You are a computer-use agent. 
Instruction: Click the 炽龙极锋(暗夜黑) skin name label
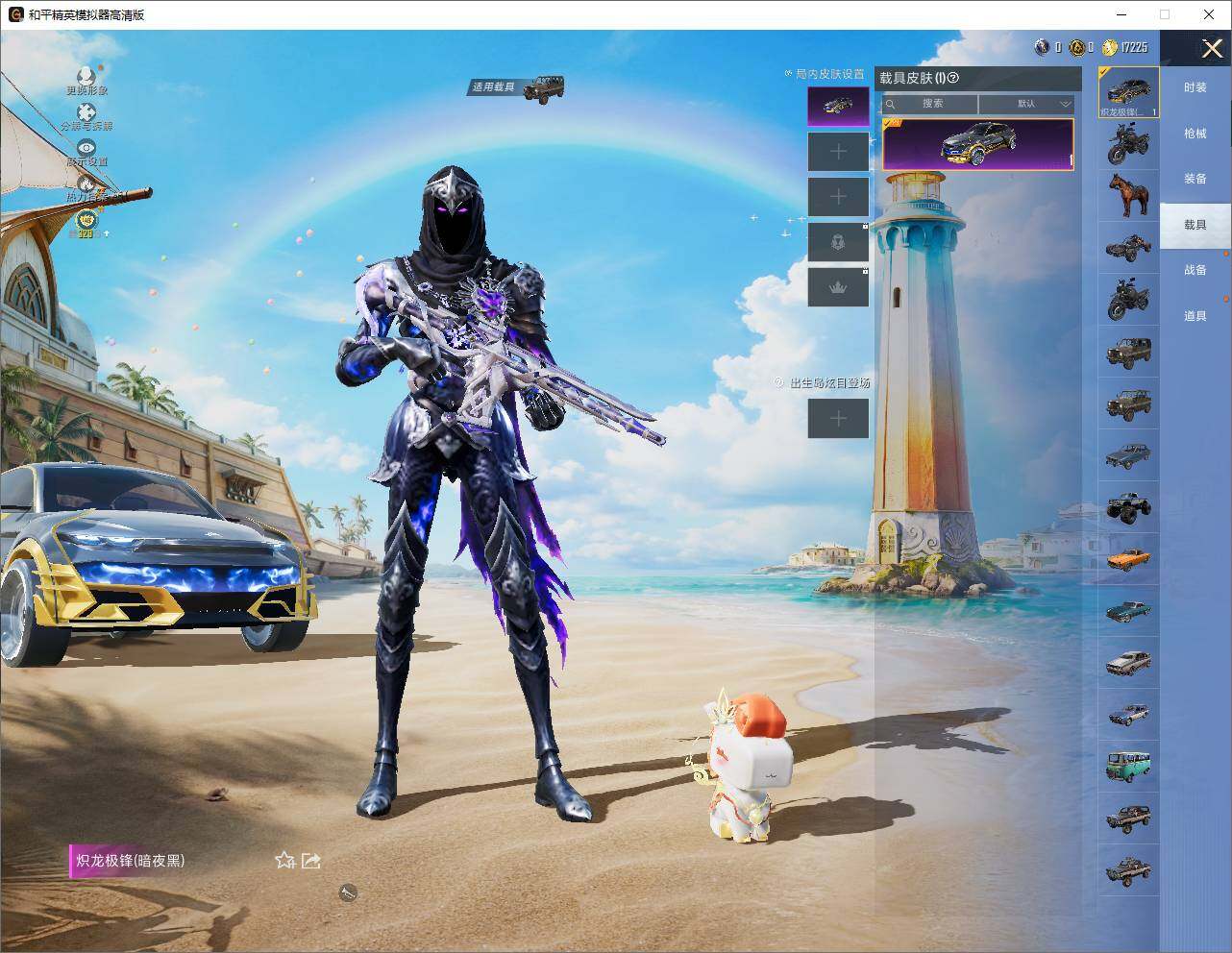coord(131,861)
